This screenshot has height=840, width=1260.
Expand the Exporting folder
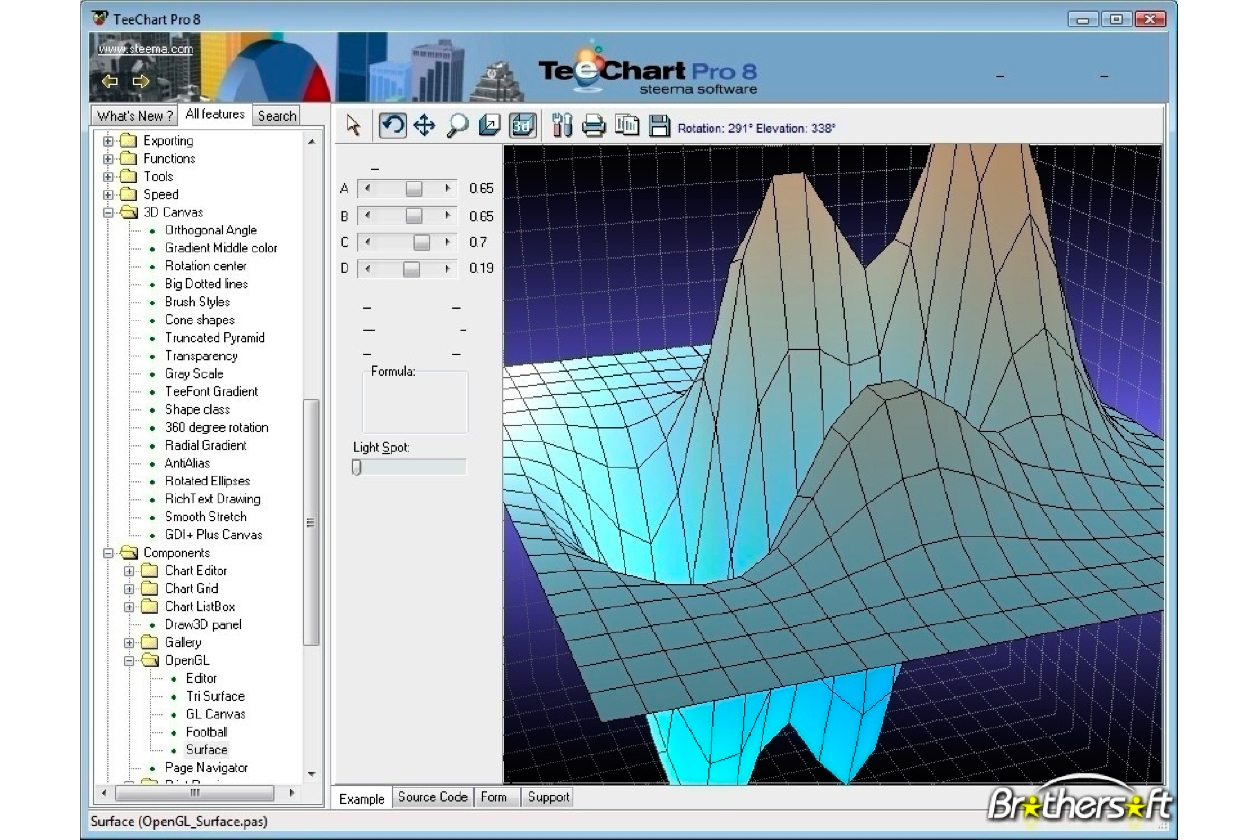tap(109, 141)
